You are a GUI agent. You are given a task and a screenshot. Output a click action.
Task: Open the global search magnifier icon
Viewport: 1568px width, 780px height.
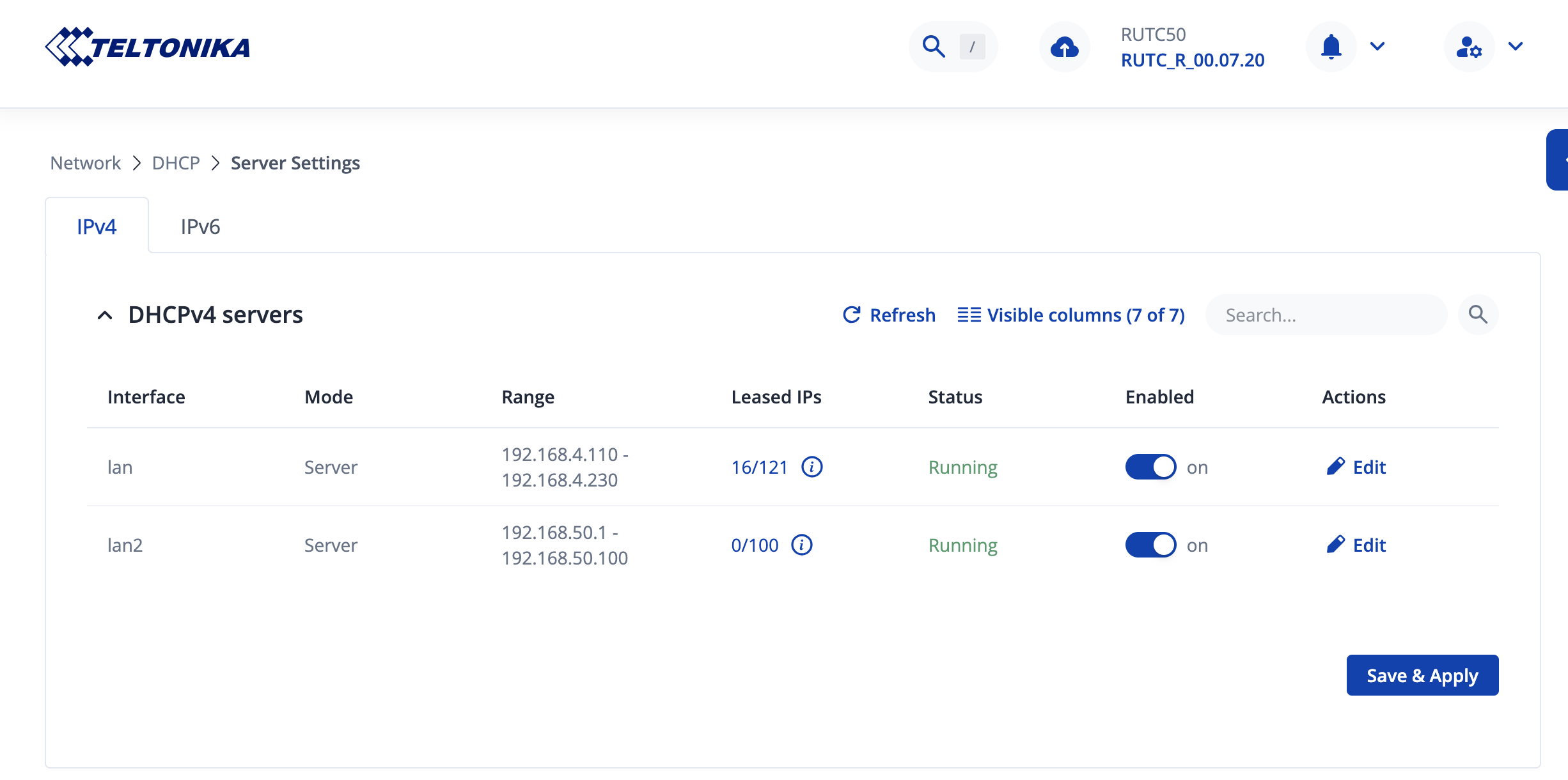point(934,47)
